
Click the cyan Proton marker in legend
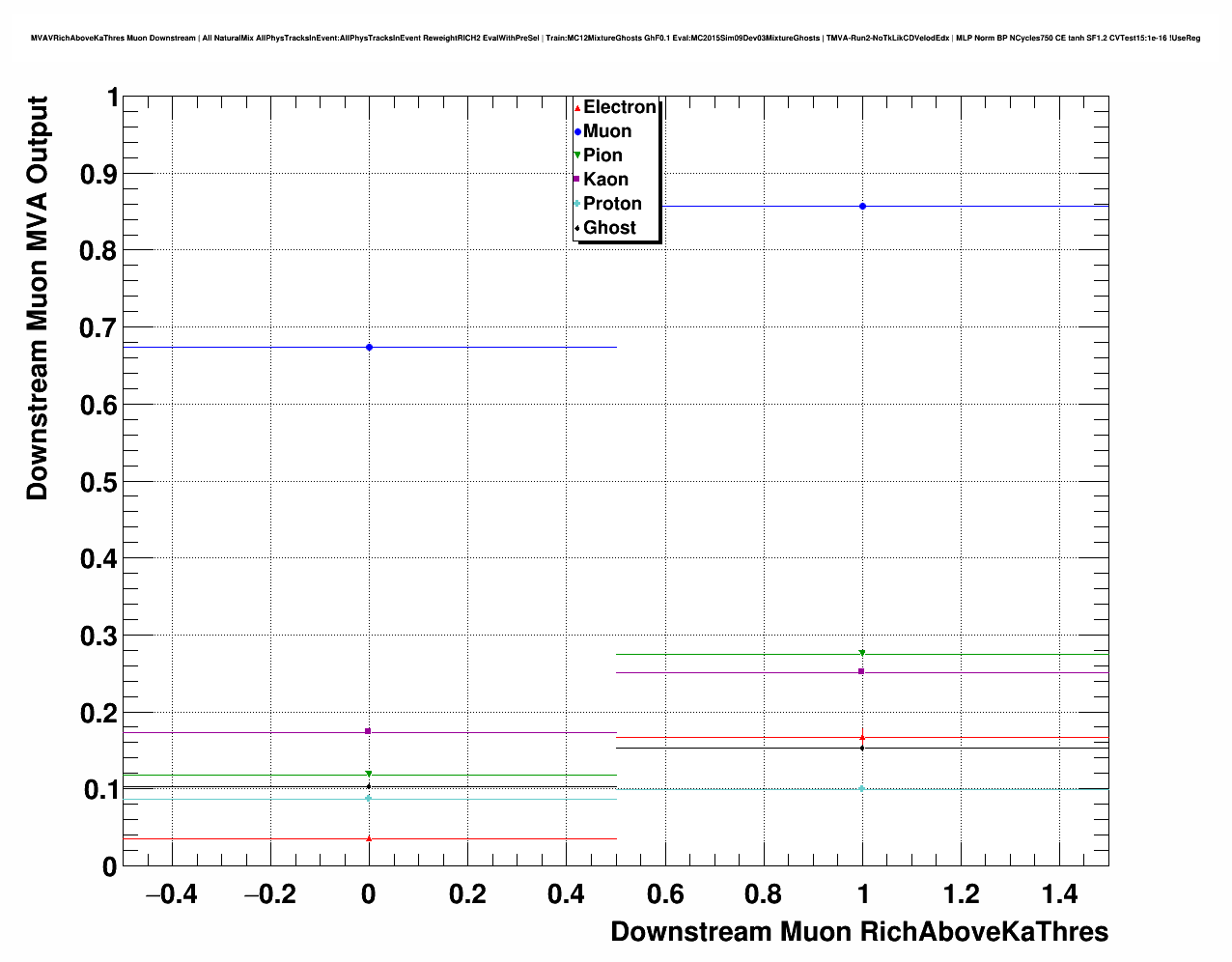pyautogui.click(x=577, y=204)
